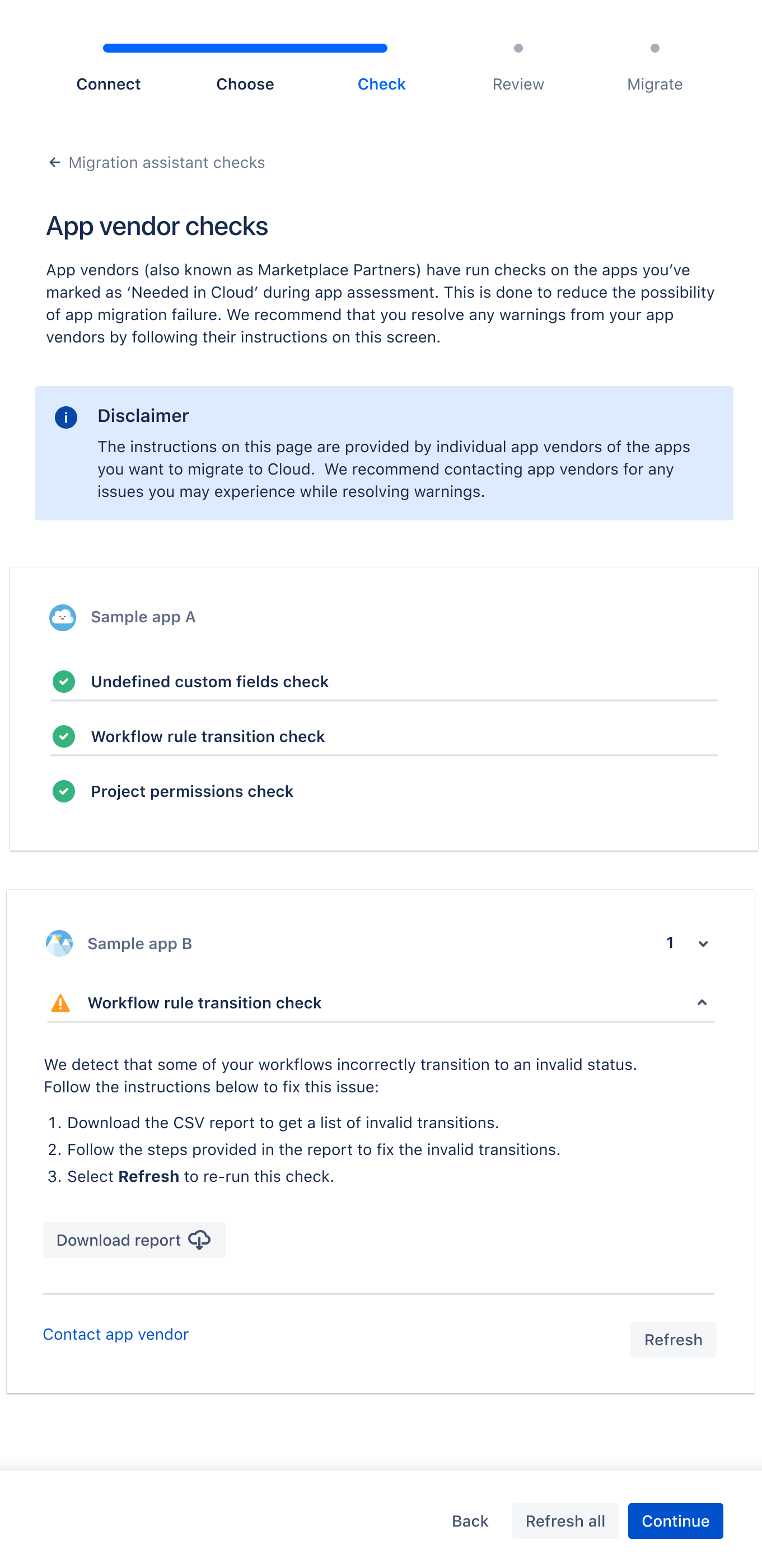Open the Choose step

pos(245,84)
